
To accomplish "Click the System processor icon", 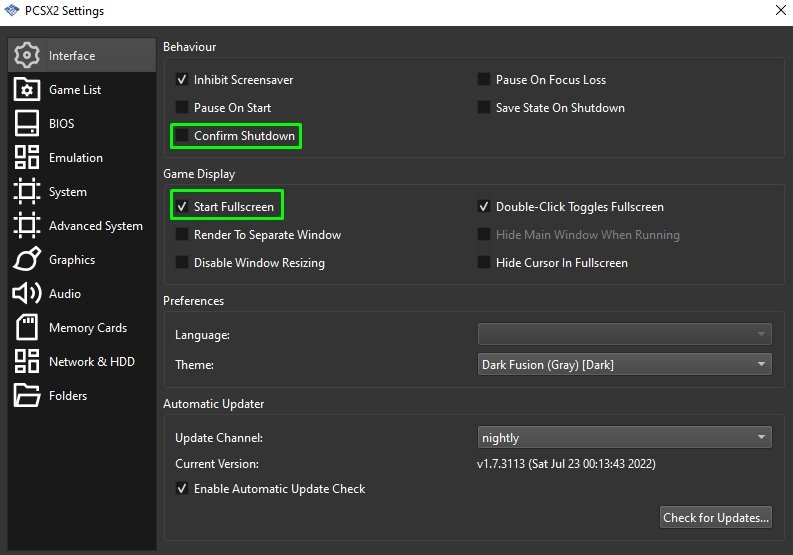I will [x=27, y=191].
